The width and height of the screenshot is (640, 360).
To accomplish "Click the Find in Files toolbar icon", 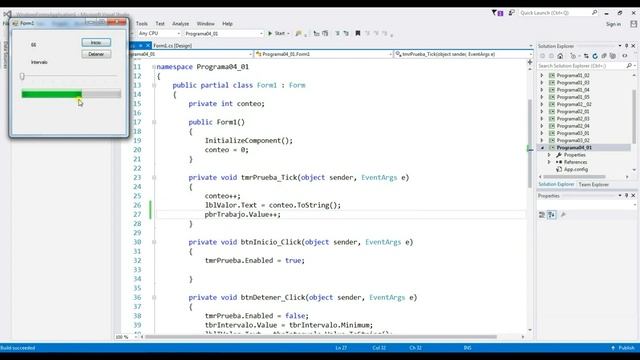I will [x=299, y=33].
